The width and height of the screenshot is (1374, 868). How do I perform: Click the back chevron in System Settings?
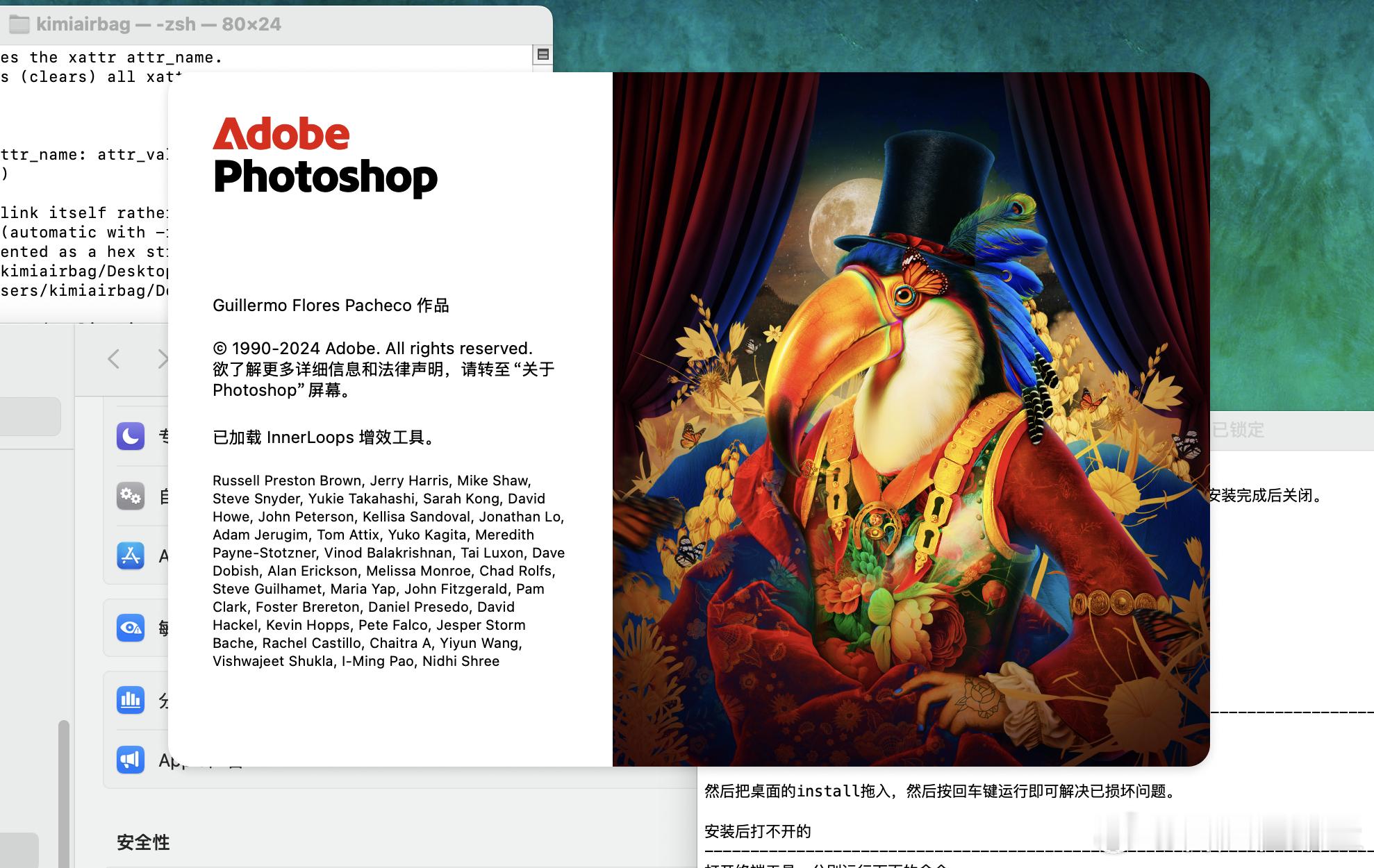pyautogui.click(x=114, y=359)
